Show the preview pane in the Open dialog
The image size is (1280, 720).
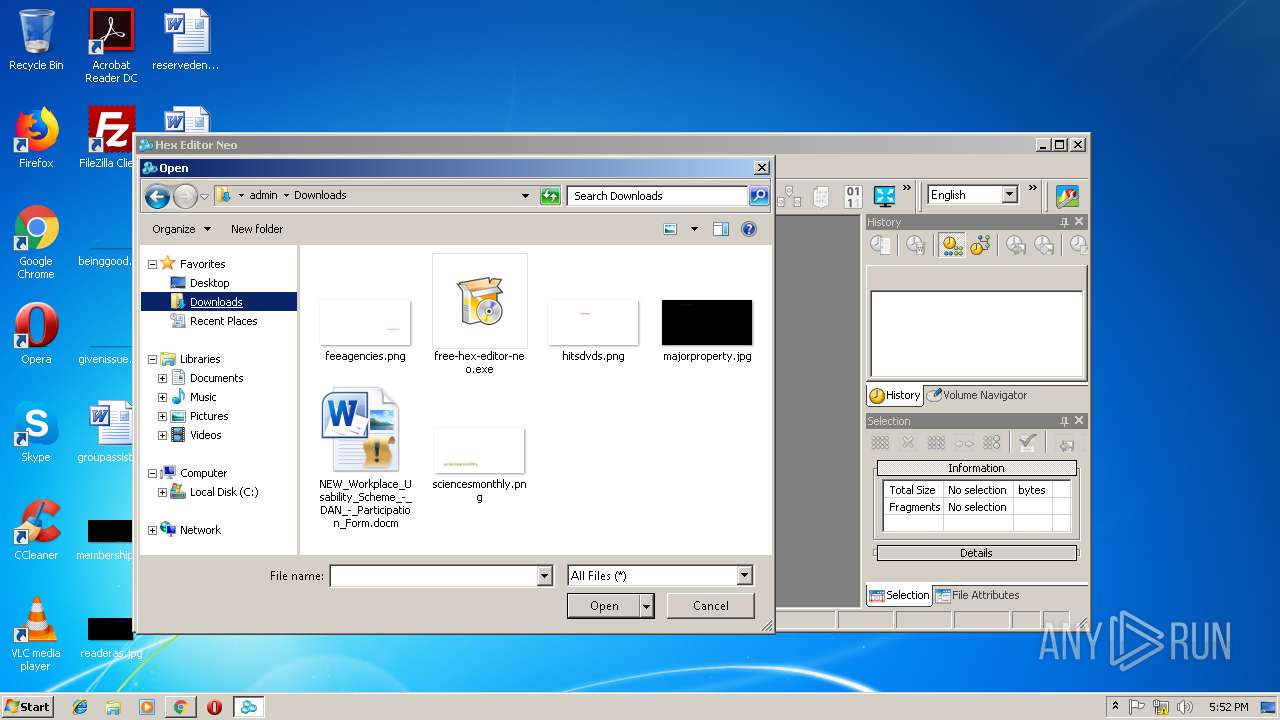click(x=721, y=229)
